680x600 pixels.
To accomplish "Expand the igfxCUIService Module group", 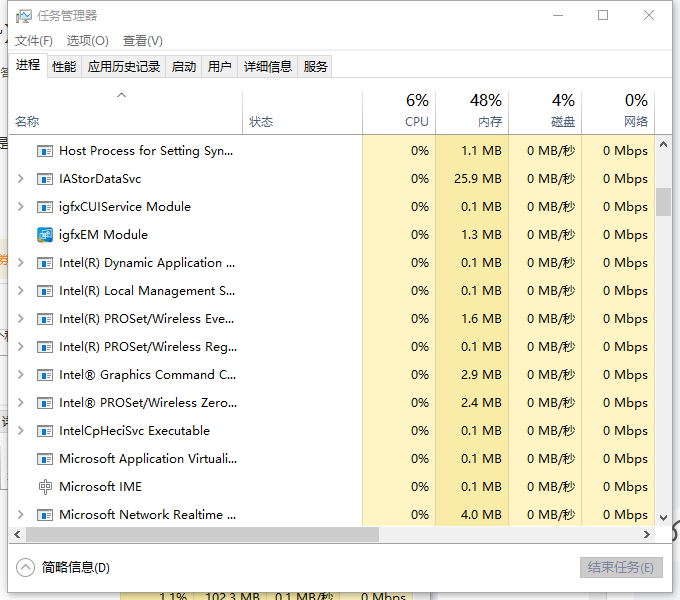I will tap(20, 207).
